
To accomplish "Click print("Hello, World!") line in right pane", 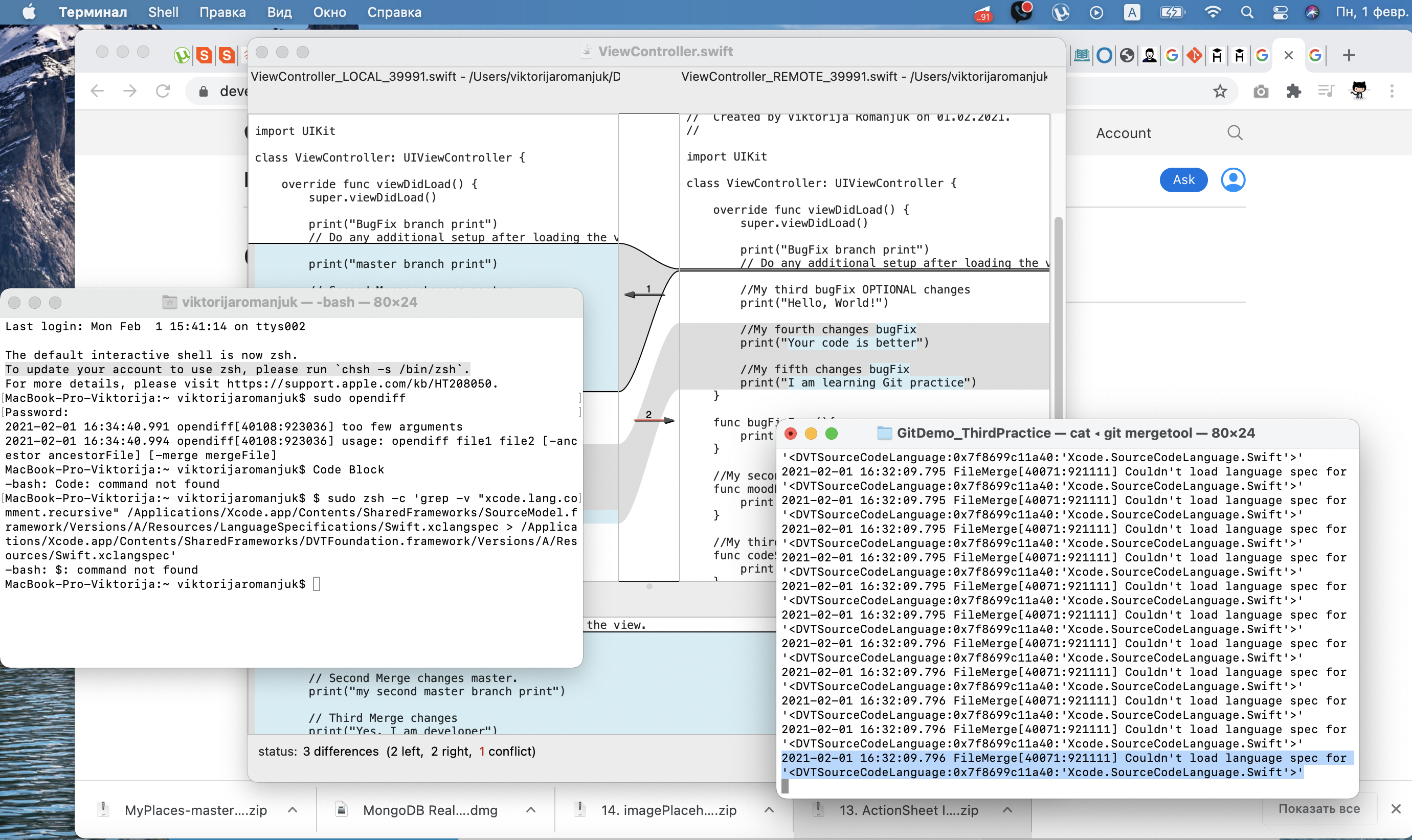I will coord(814,303).
